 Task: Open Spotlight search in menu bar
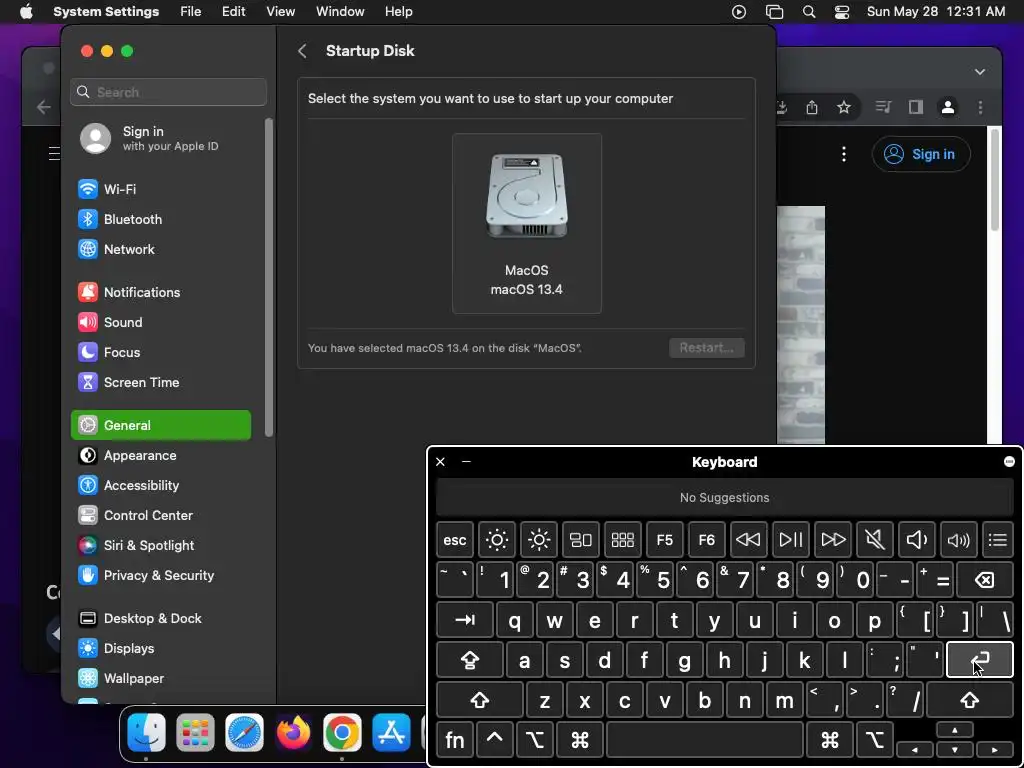pos(808,12)
